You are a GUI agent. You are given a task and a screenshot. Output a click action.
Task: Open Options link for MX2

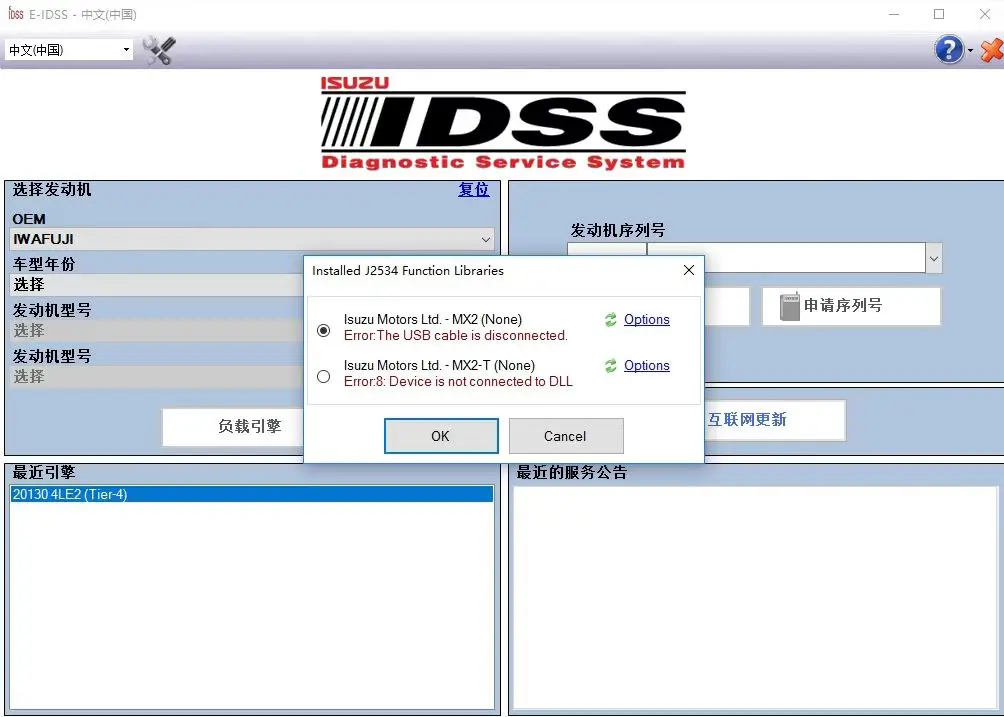[x=647, y=319]
